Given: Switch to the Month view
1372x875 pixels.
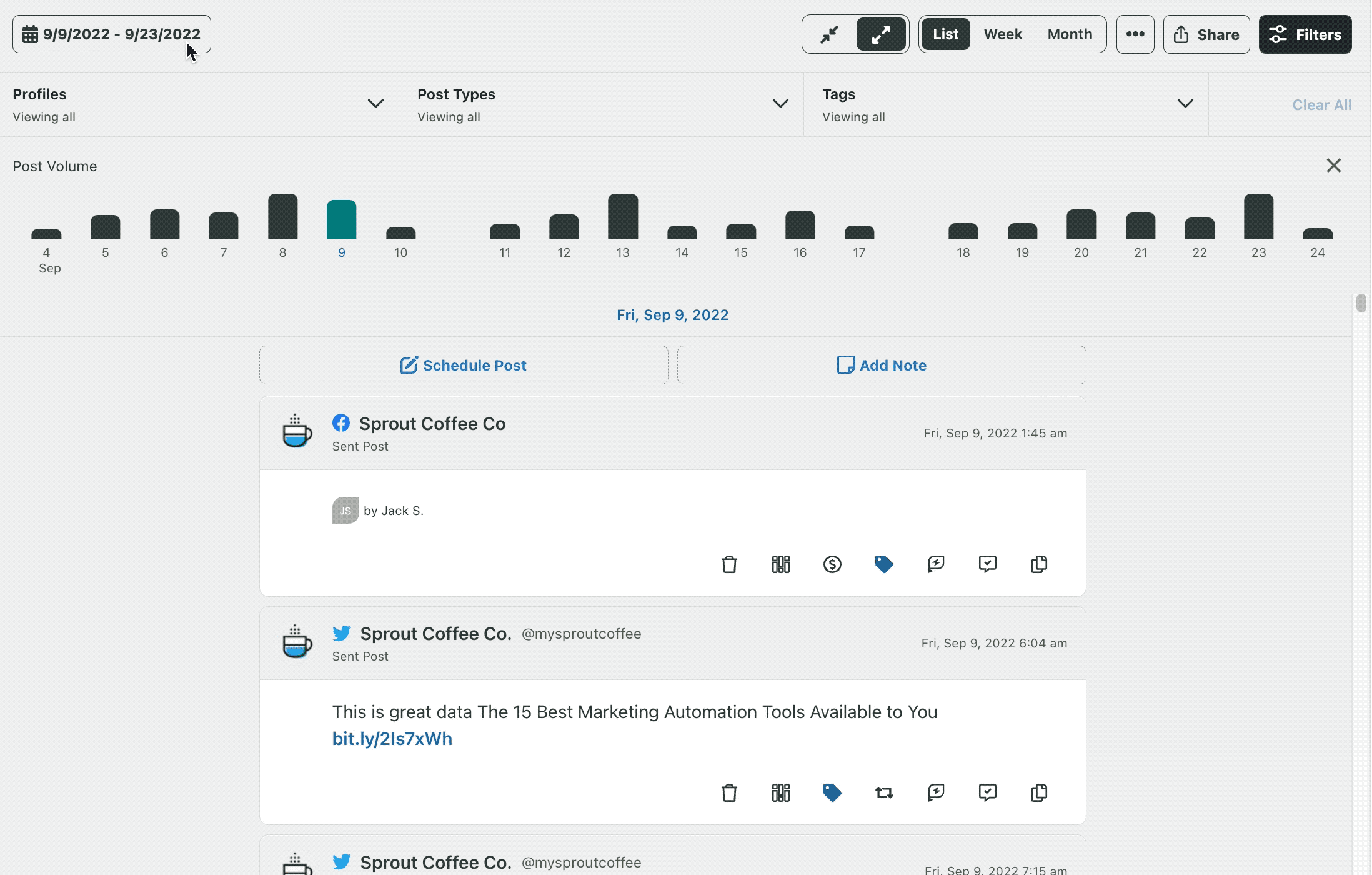Looking at the screenshot, I should coord(1070,34).
